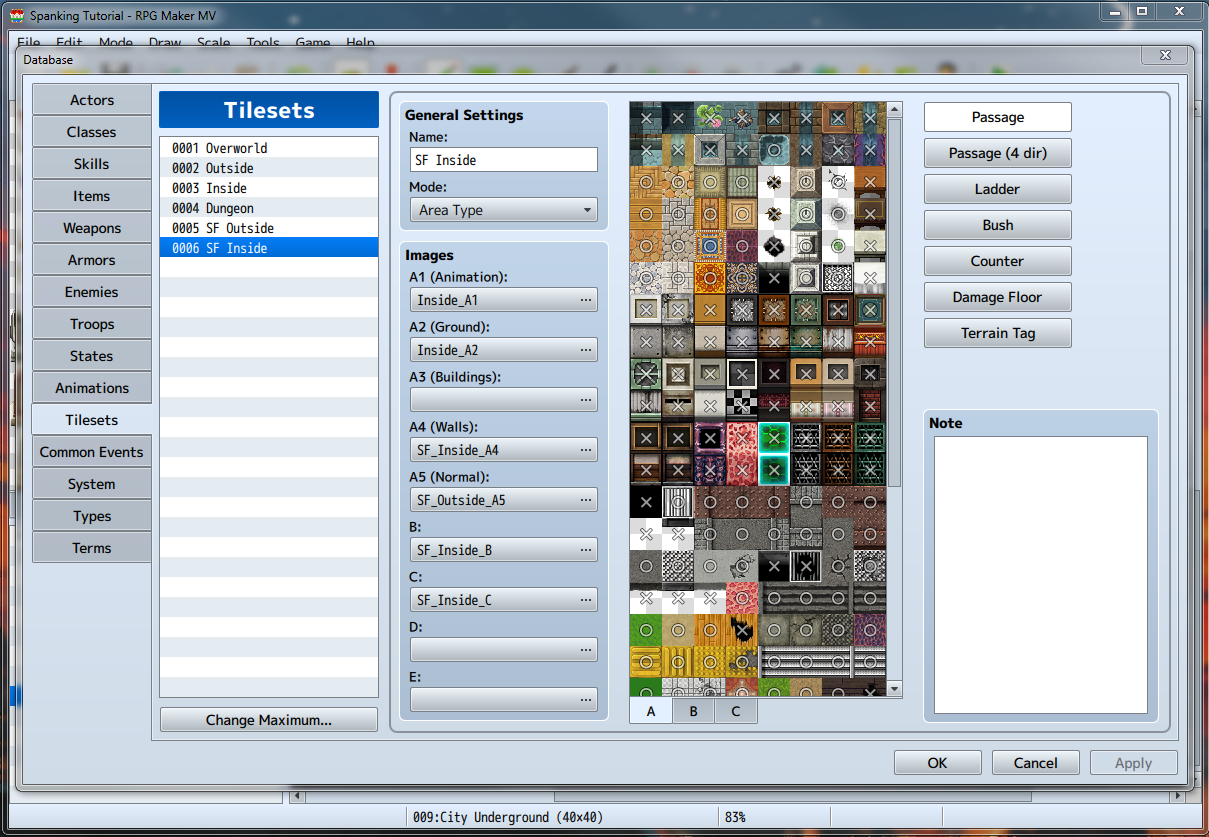Select the Counter setting mode
Screen dimensions: 1209x837
(998, 261)
